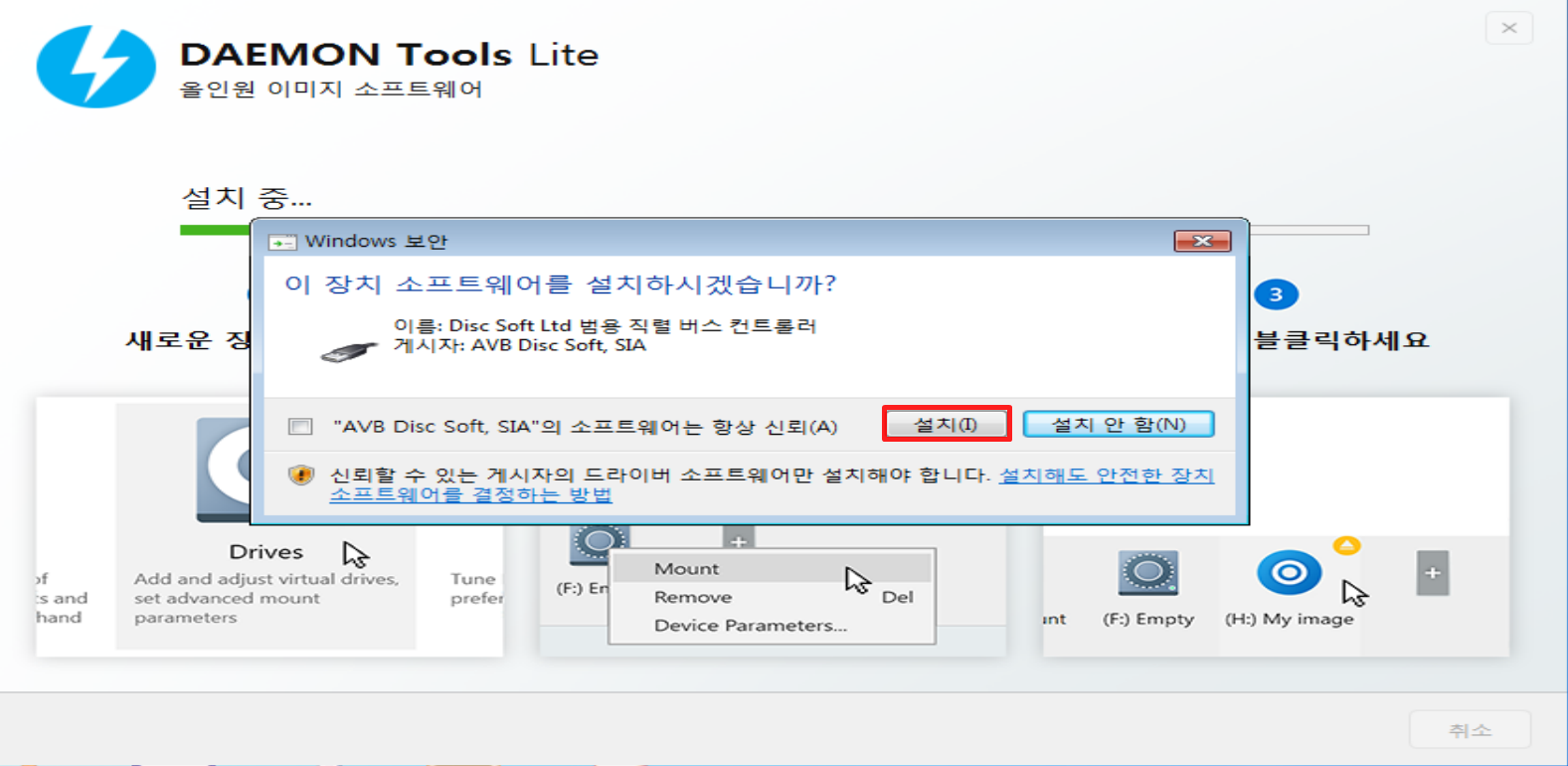Click the security shield icon
1568x766 pixels.
[x=301, y=476]
